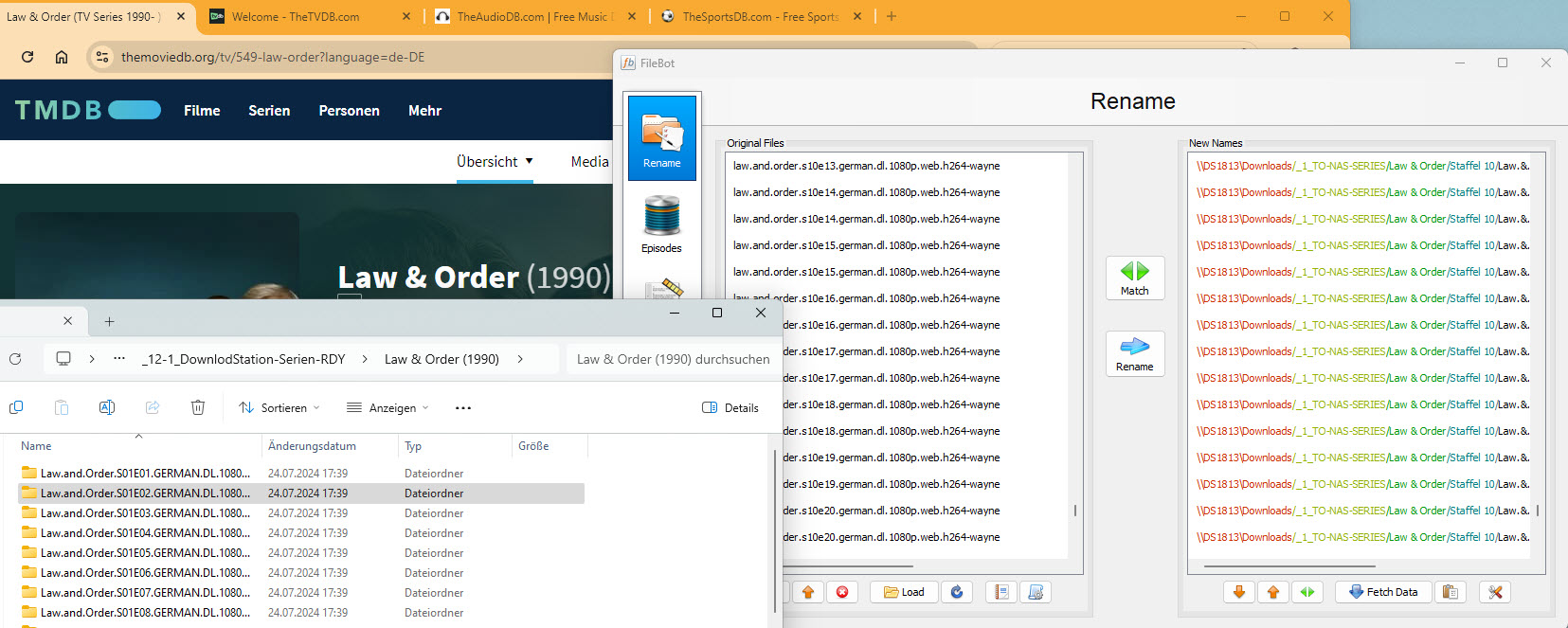Image resolution: width=1568 pixels, height=628 pixels.
Task: Expand chevron after Law & Order (1990) breadcrumb
Action: (520, 359)
